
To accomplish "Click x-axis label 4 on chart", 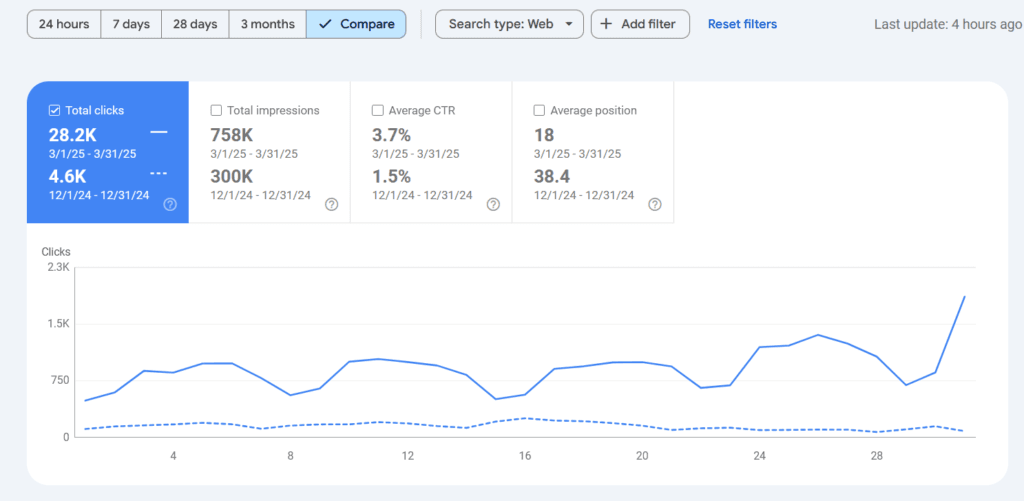I will pos(173,455).
